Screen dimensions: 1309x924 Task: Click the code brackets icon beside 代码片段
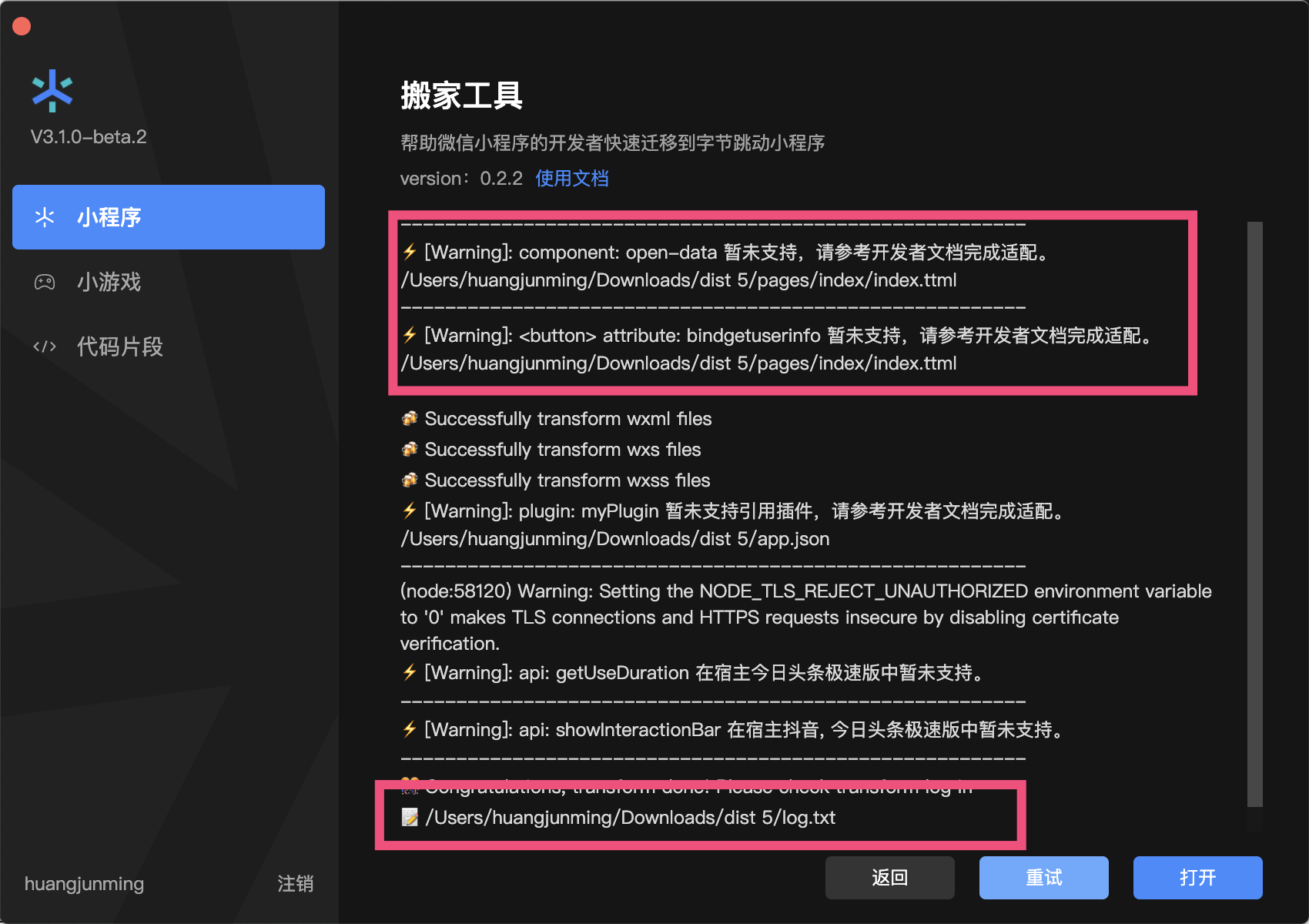pos(45,346)
